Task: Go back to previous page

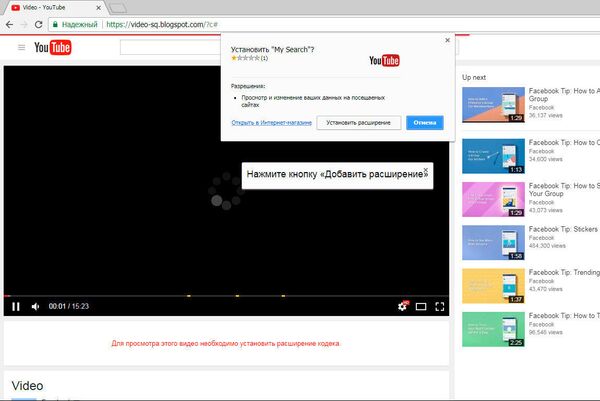Action: (x=9, y=22)
